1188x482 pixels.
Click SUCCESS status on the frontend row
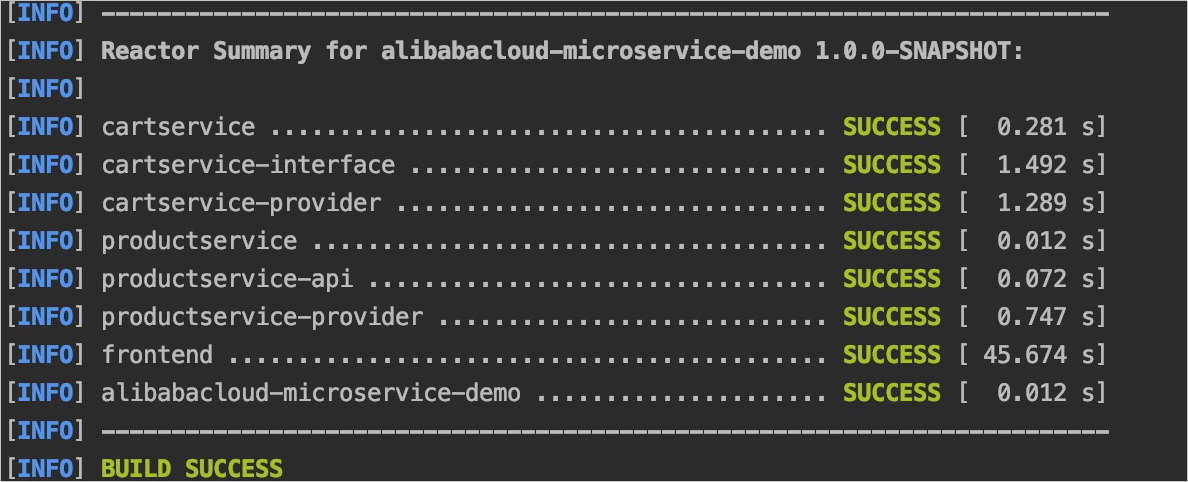(892, 355)
